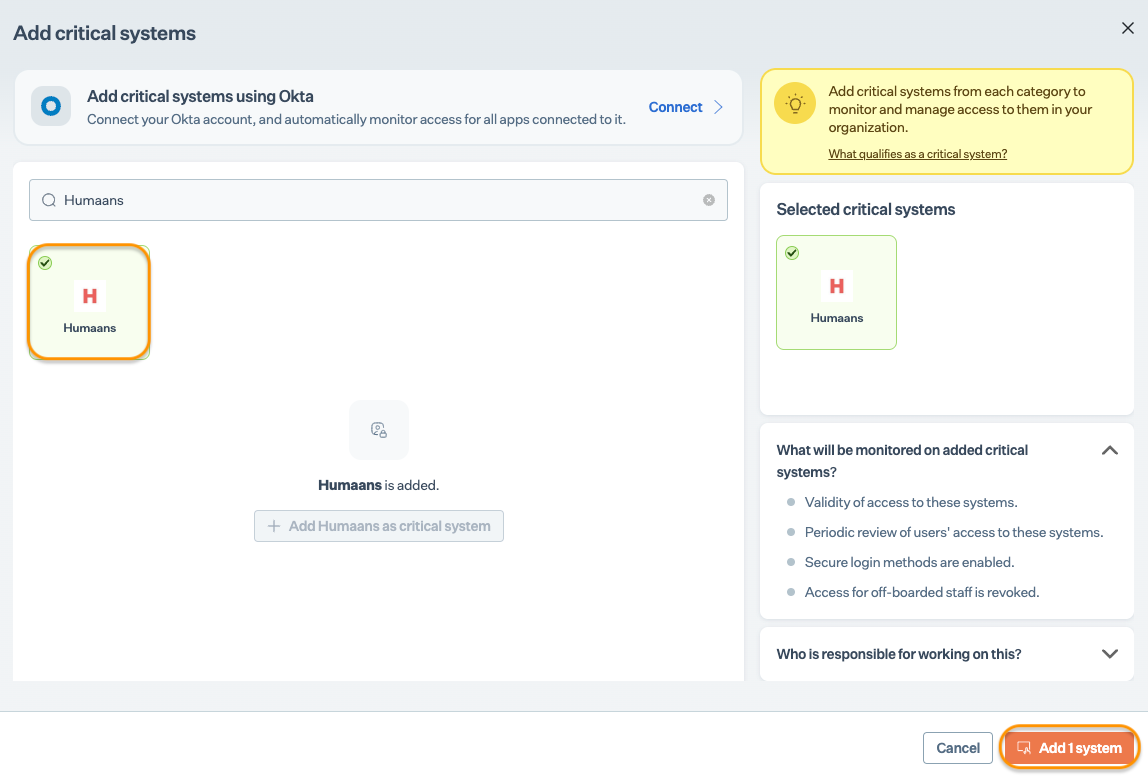Click 'Add critical systems using Okta' heading
1148x776 pixels.
(x=200, y=97)
